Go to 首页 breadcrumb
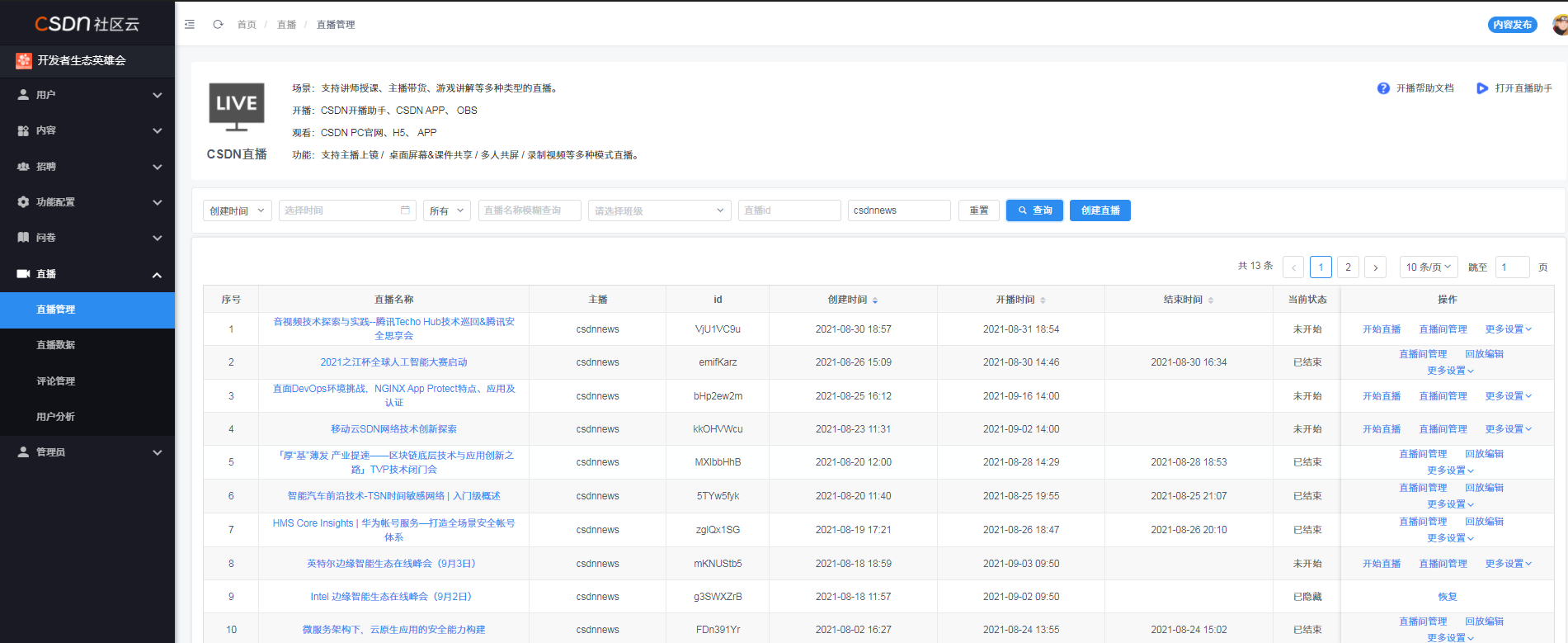 coord(247,25)
